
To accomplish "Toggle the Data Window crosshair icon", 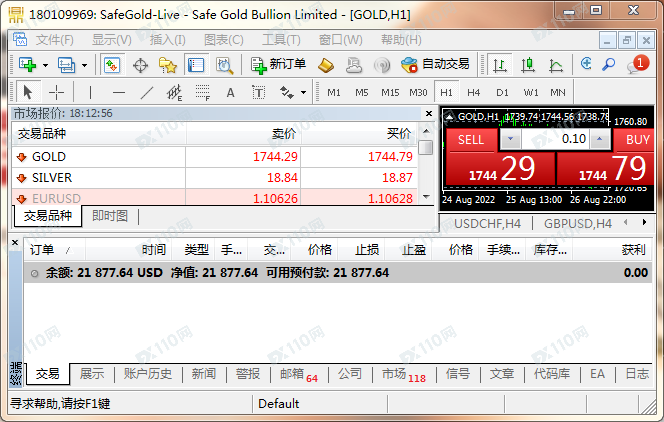I will point(140,65).
